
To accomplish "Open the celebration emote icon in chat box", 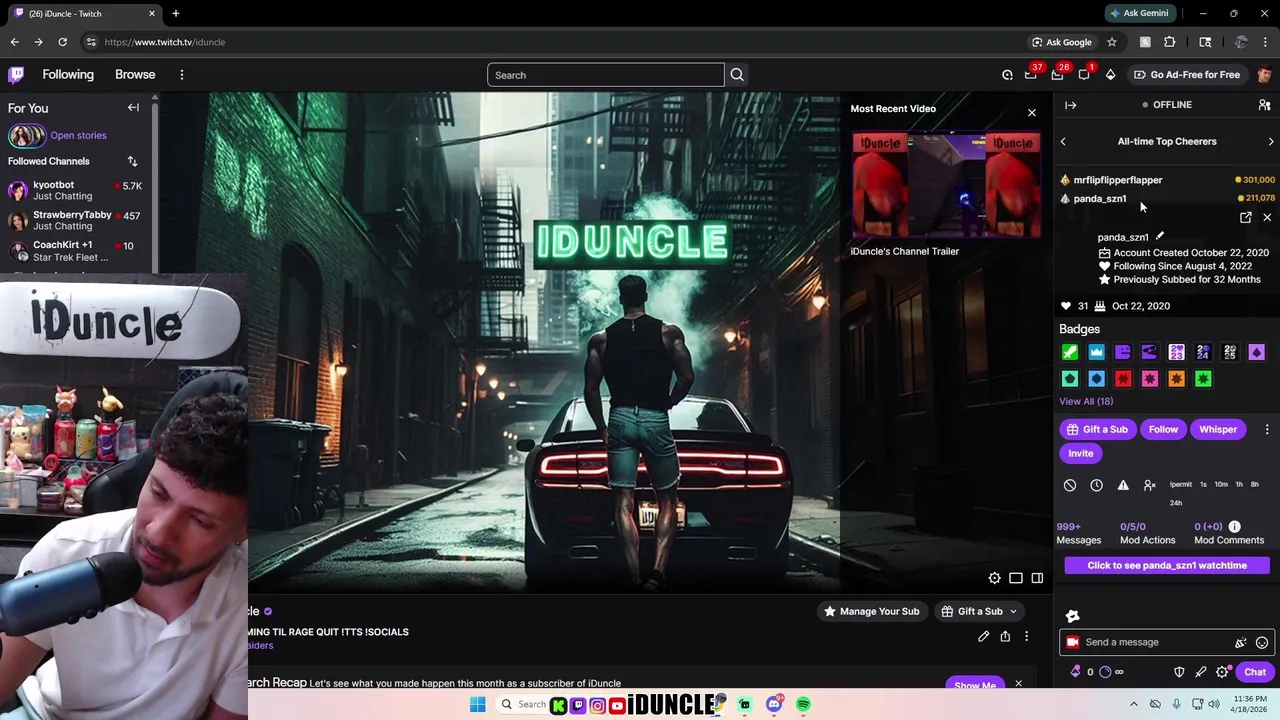I will tap(1241, 643).
